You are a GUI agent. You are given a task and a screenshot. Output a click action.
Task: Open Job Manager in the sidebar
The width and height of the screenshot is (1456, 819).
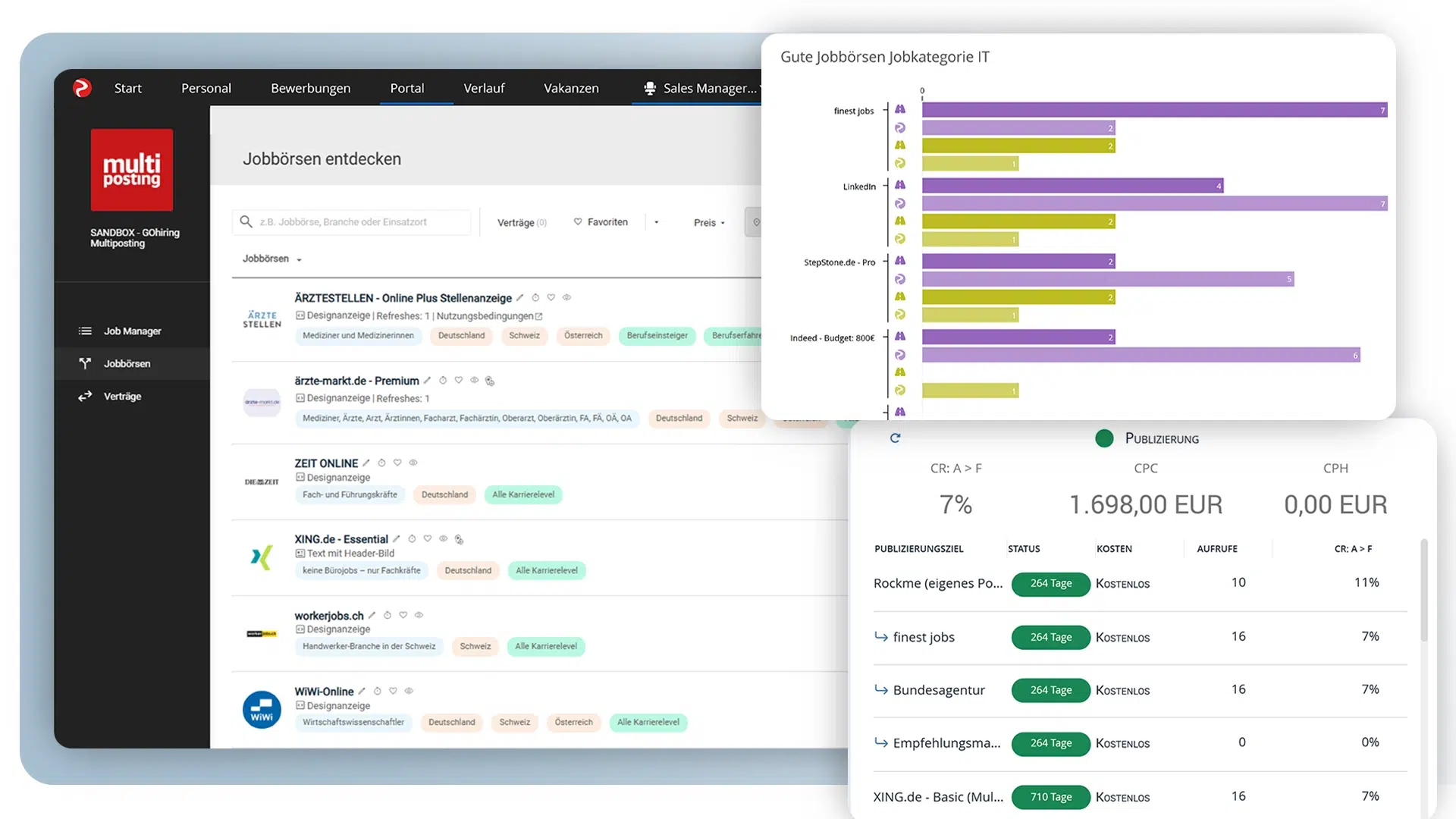132,331
